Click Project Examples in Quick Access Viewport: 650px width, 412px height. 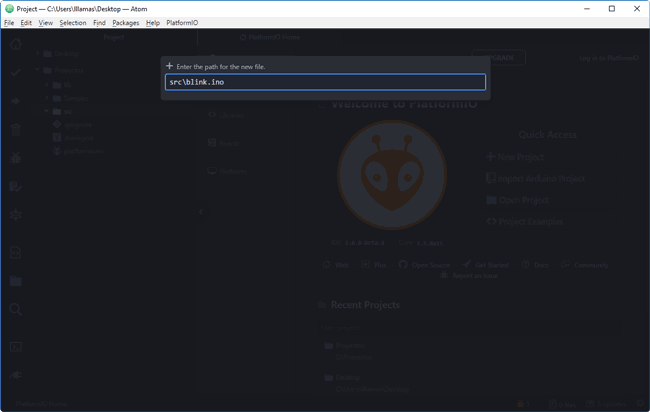point(524,221)
